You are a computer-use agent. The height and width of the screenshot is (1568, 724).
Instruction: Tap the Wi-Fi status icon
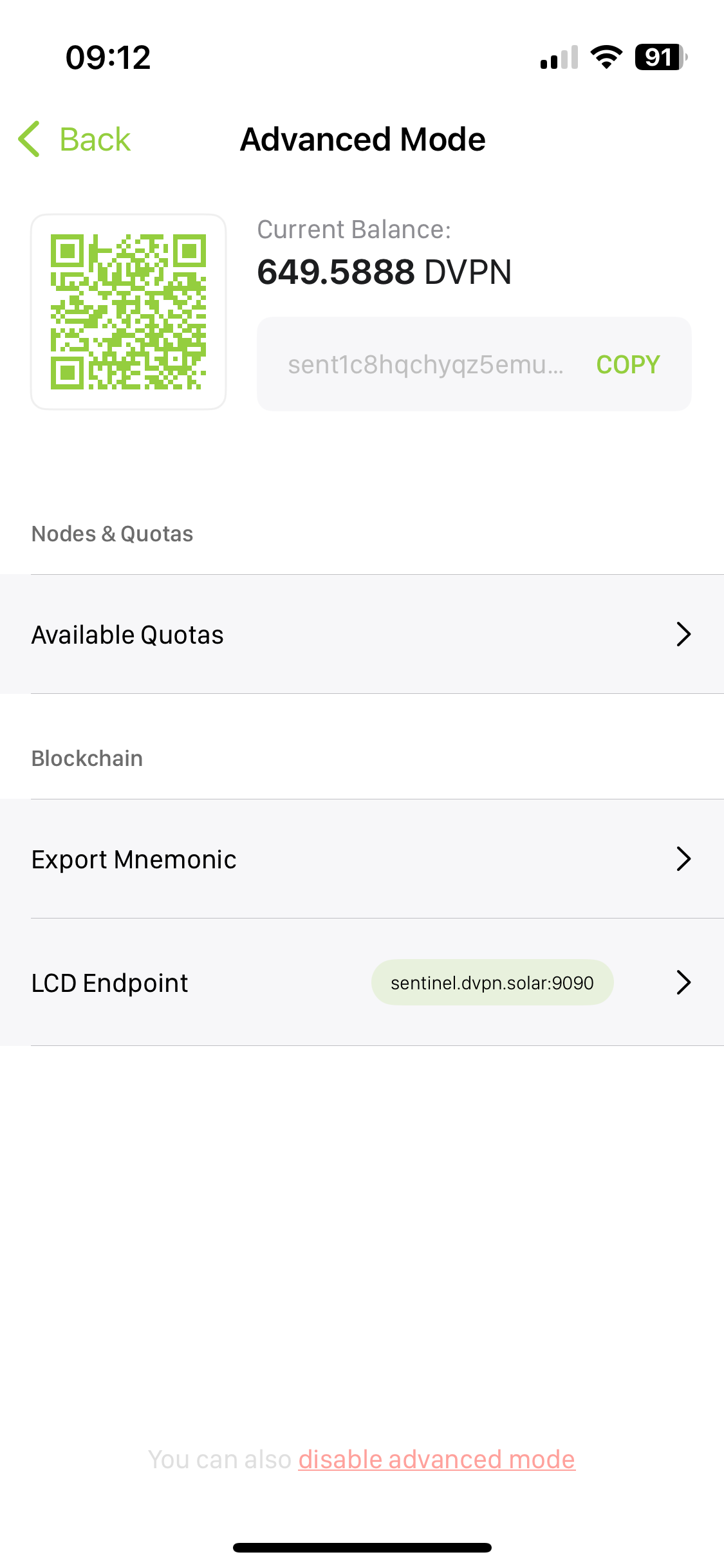606,57
